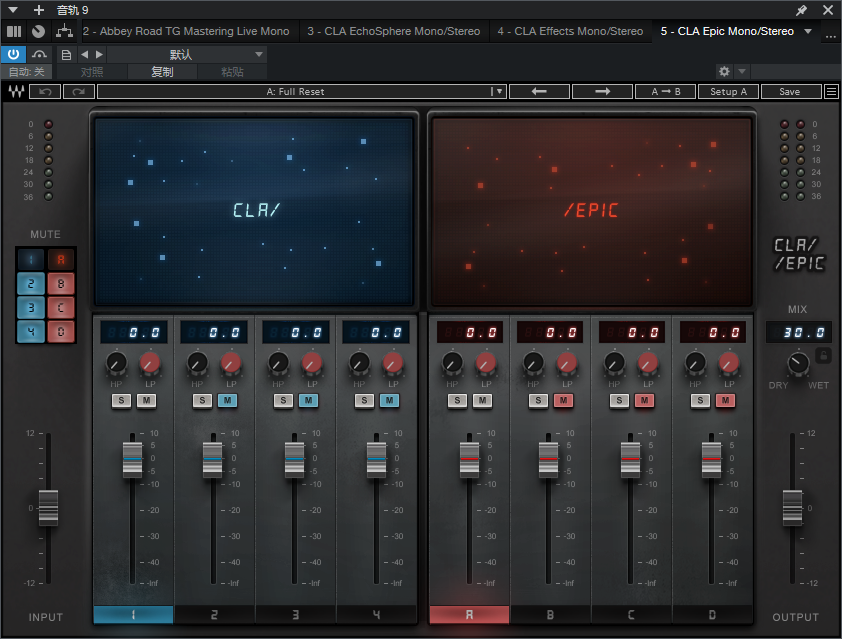Screen dimensions: 842x639
Task: Switch to CLA Effects Mono/Stereo tab
Action: click(570, 31)
